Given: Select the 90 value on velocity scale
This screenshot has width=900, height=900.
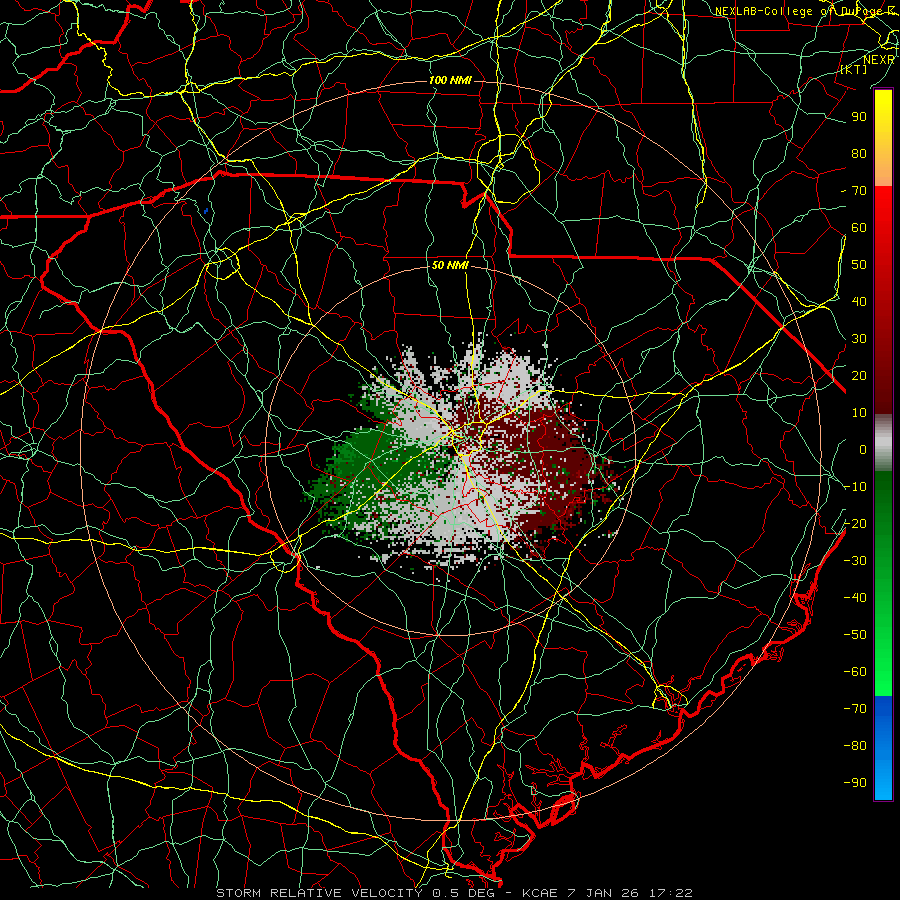Looking at the screenshot, I should pos(859,117).
